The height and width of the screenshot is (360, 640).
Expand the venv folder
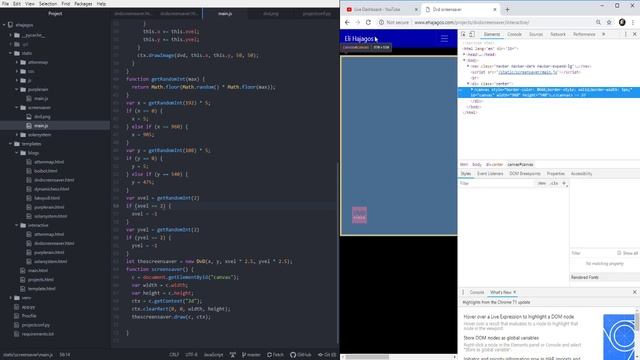click(x=11, y=298)
